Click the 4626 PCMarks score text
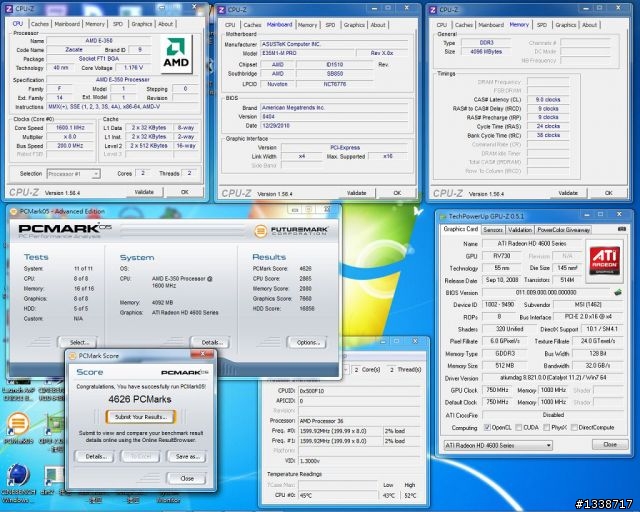The image size is (640, 512). coord(140,399)
